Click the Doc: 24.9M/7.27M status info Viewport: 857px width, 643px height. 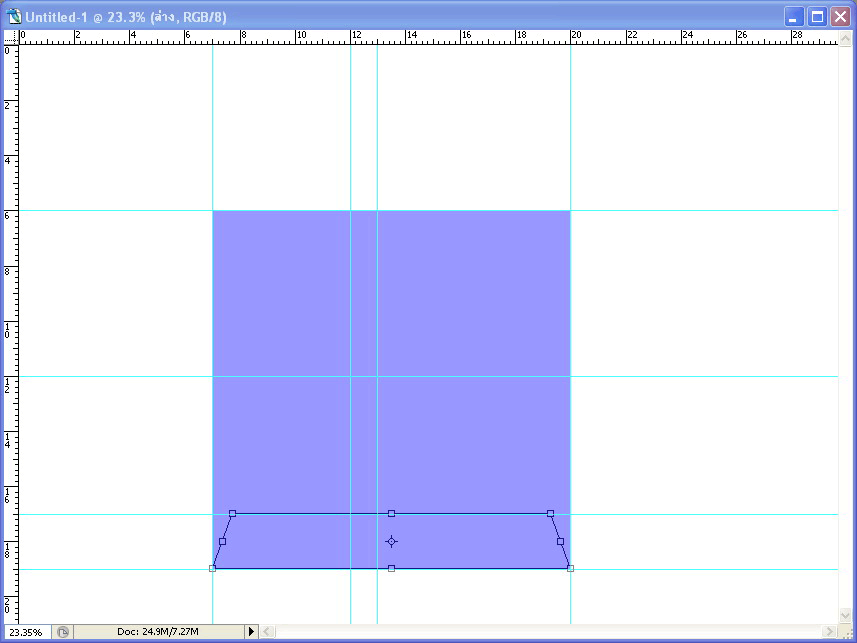pos(157,632)
